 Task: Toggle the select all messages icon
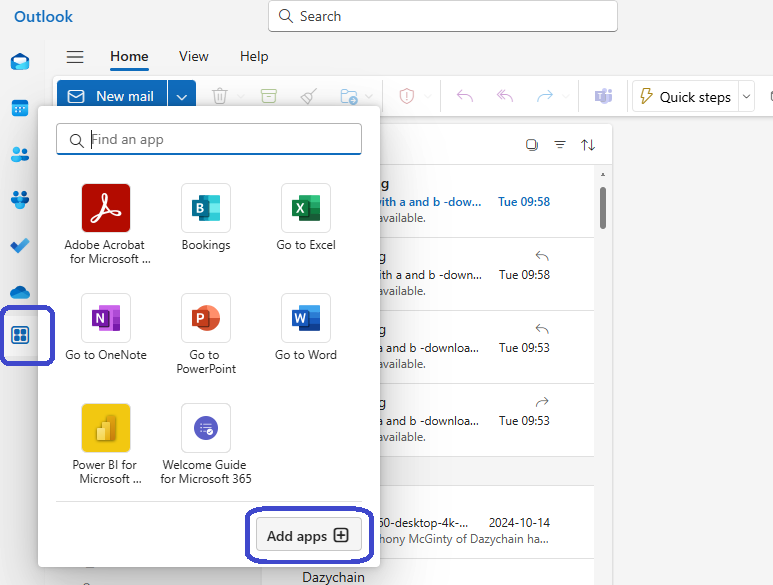(532, 145)
